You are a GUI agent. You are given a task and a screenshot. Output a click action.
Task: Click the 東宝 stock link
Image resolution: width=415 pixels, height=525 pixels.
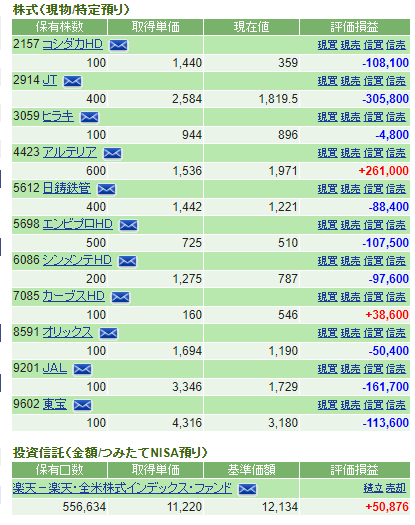point(55,404)
